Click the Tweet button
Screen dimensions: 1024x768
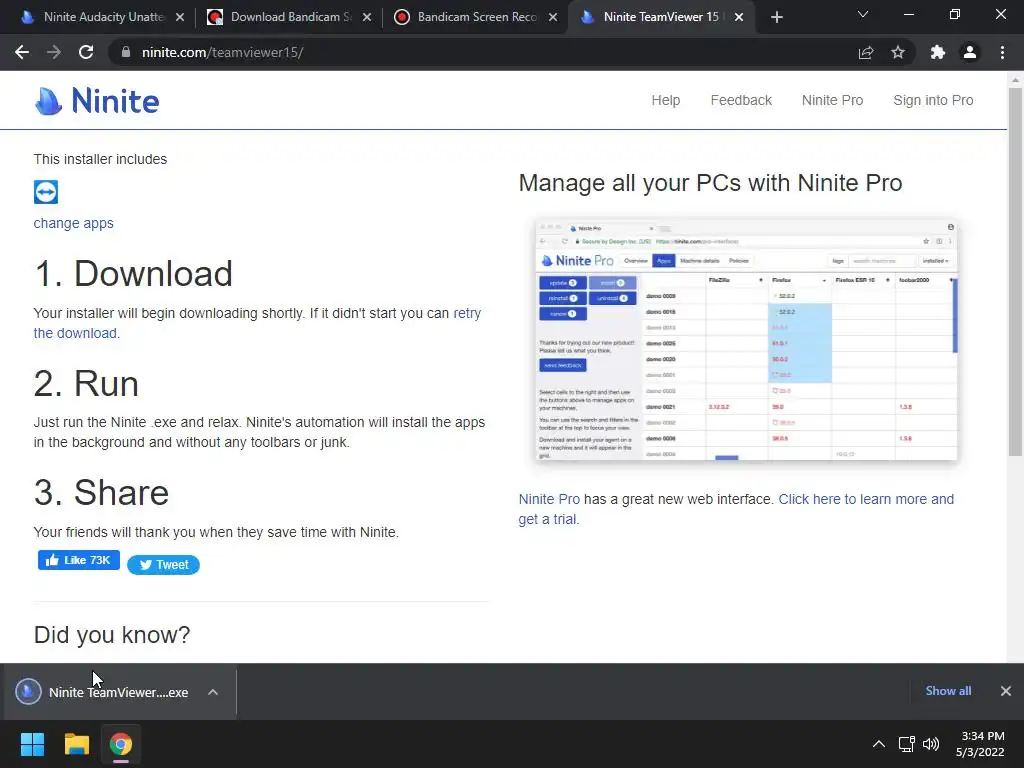point(163,565)
